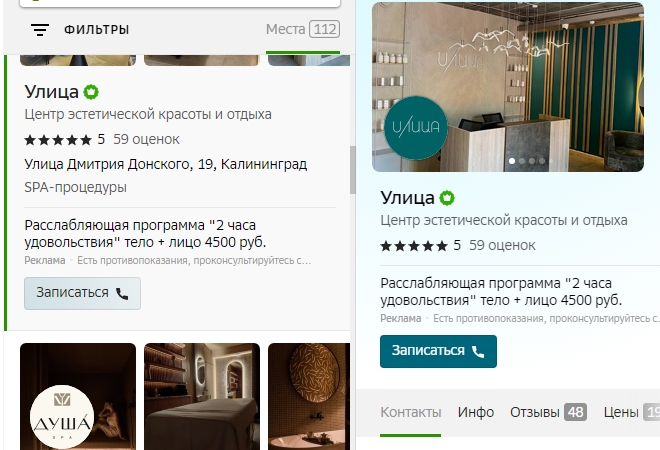Click the results list scrollbar thumb
Image resolution: width=660 pixels, height=450 pixels.
tap(353, 170)
